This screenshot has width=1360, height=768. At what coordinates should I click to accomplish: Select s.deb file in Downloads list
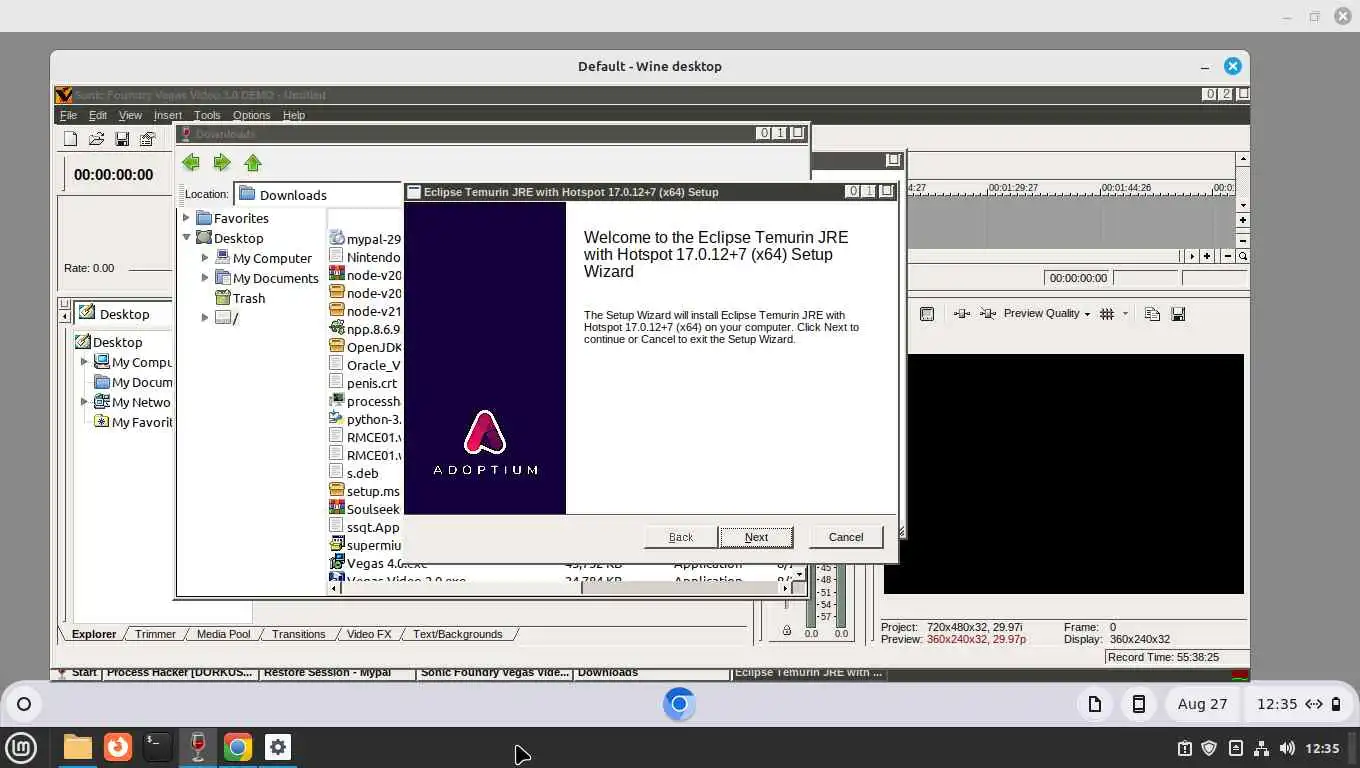pyautogui.click(x=355, y=473)
